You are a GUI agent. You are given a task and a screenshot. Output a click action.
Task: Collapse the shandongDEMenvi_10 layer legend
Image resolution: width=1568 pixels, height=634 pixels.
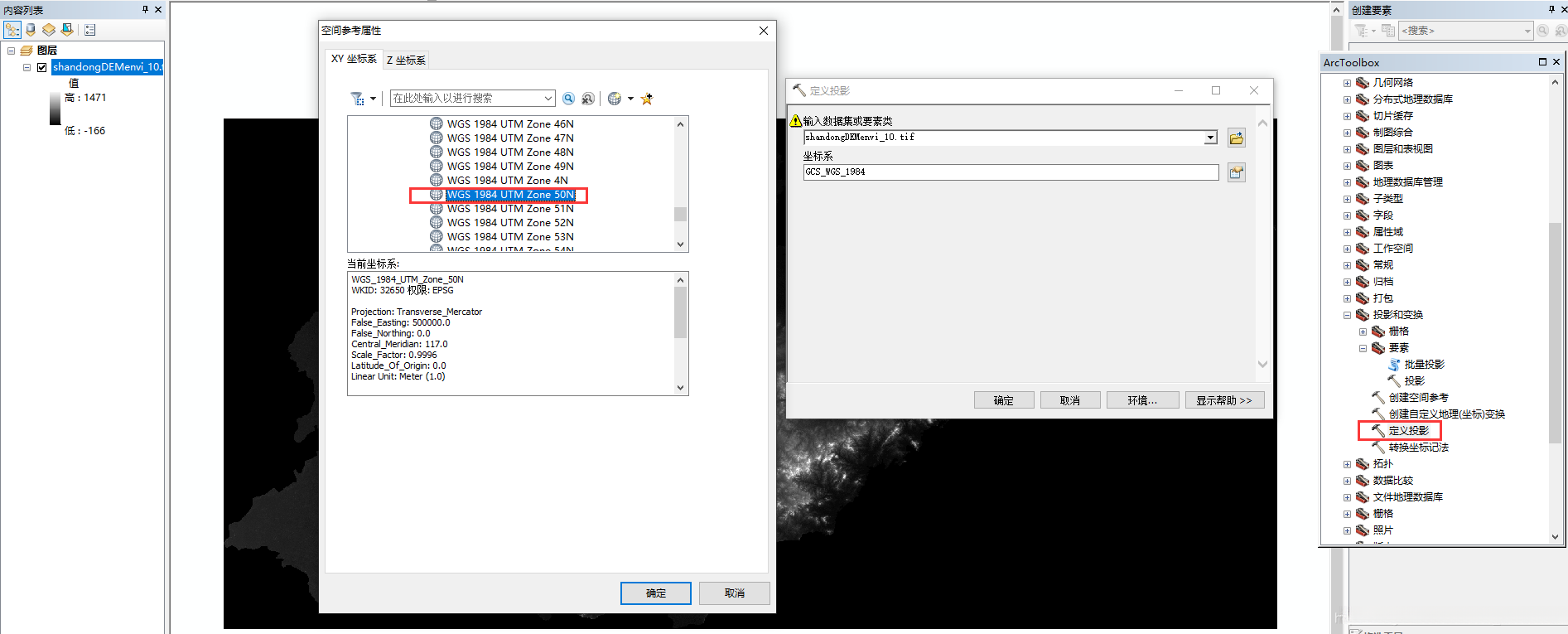(x=27, y=67)
